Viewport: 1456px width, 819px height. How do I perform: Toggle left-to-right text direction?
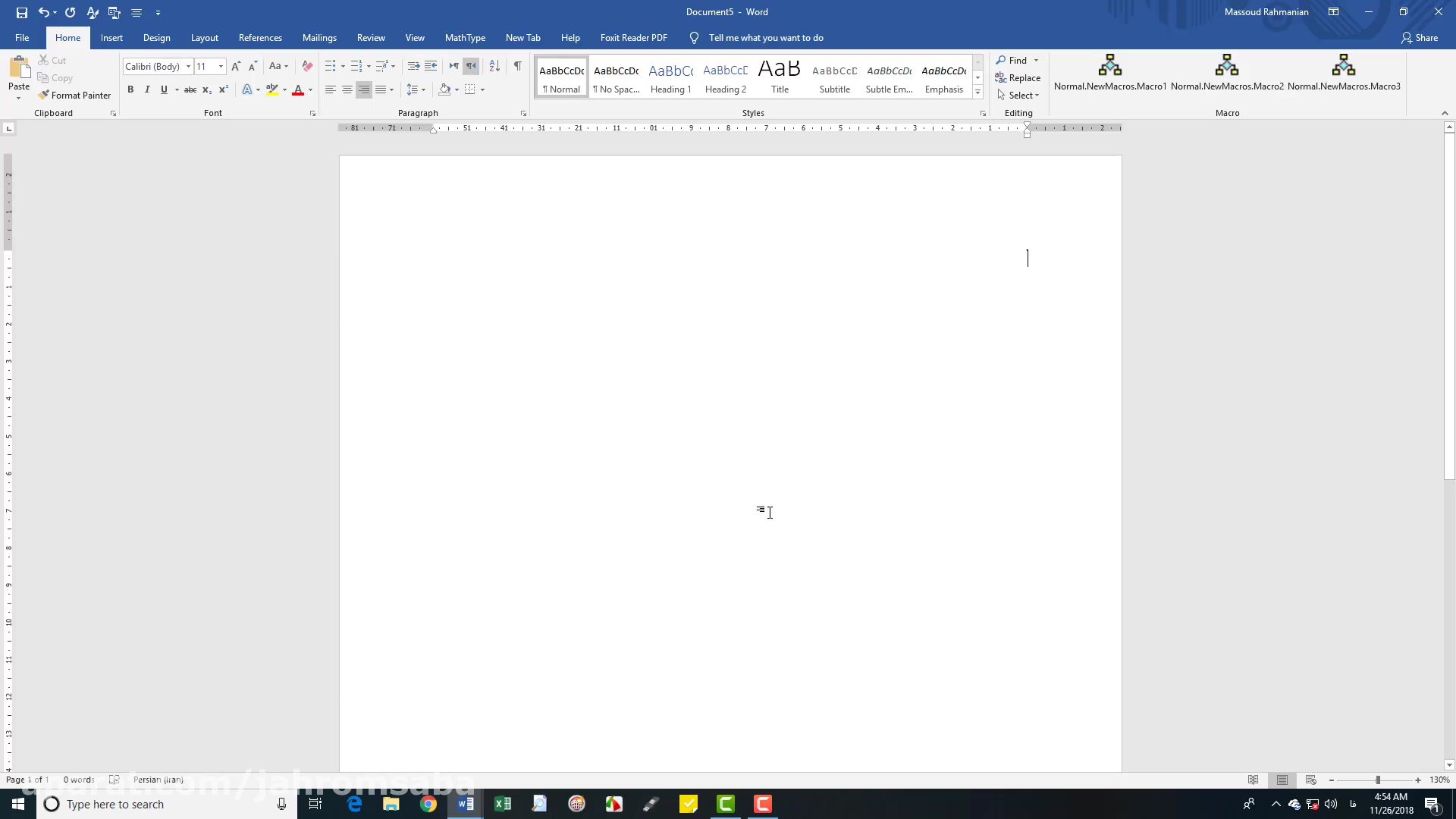(453, 66)
